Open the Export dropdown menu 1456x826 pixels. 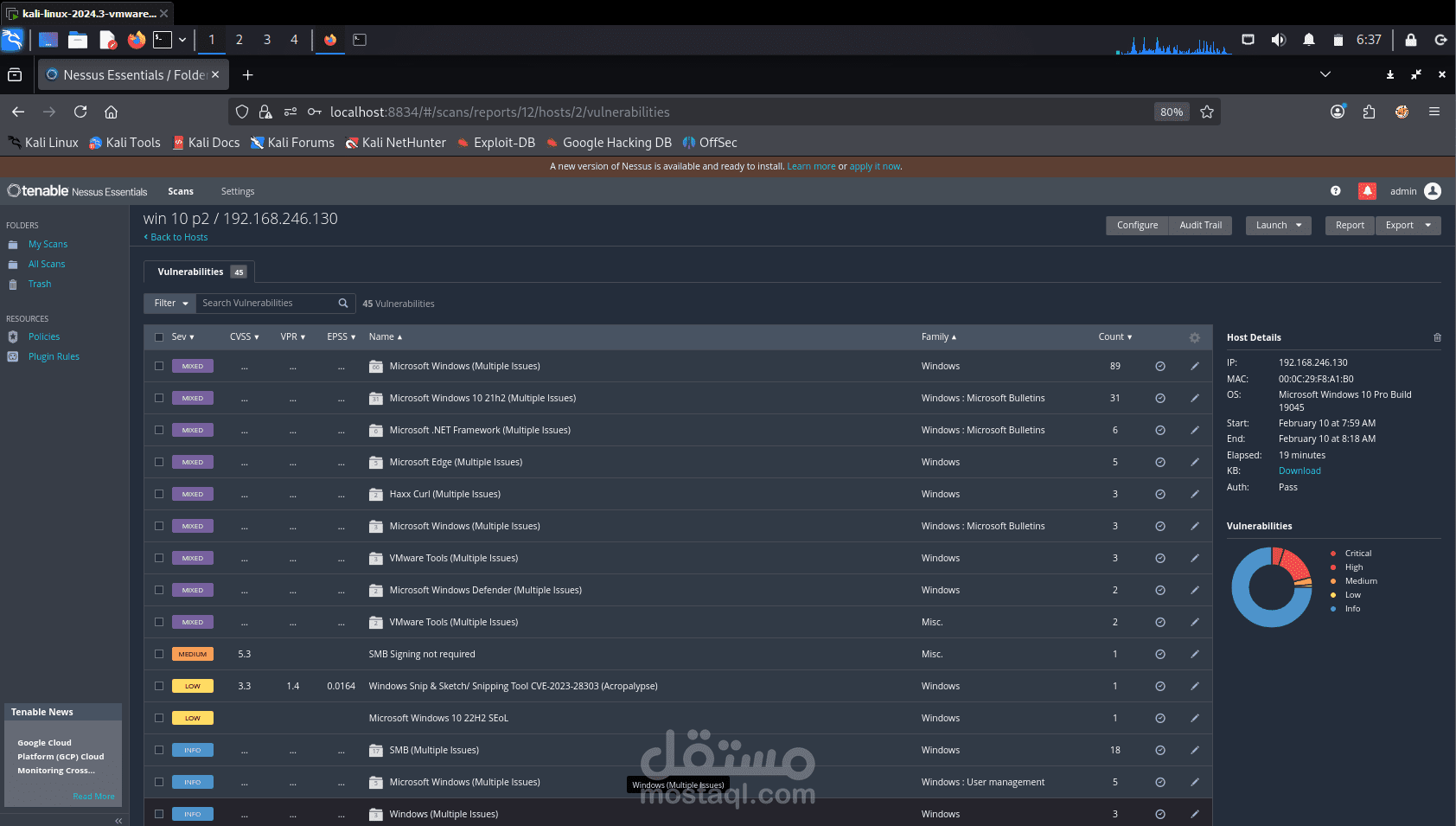tap(1408, 225)
